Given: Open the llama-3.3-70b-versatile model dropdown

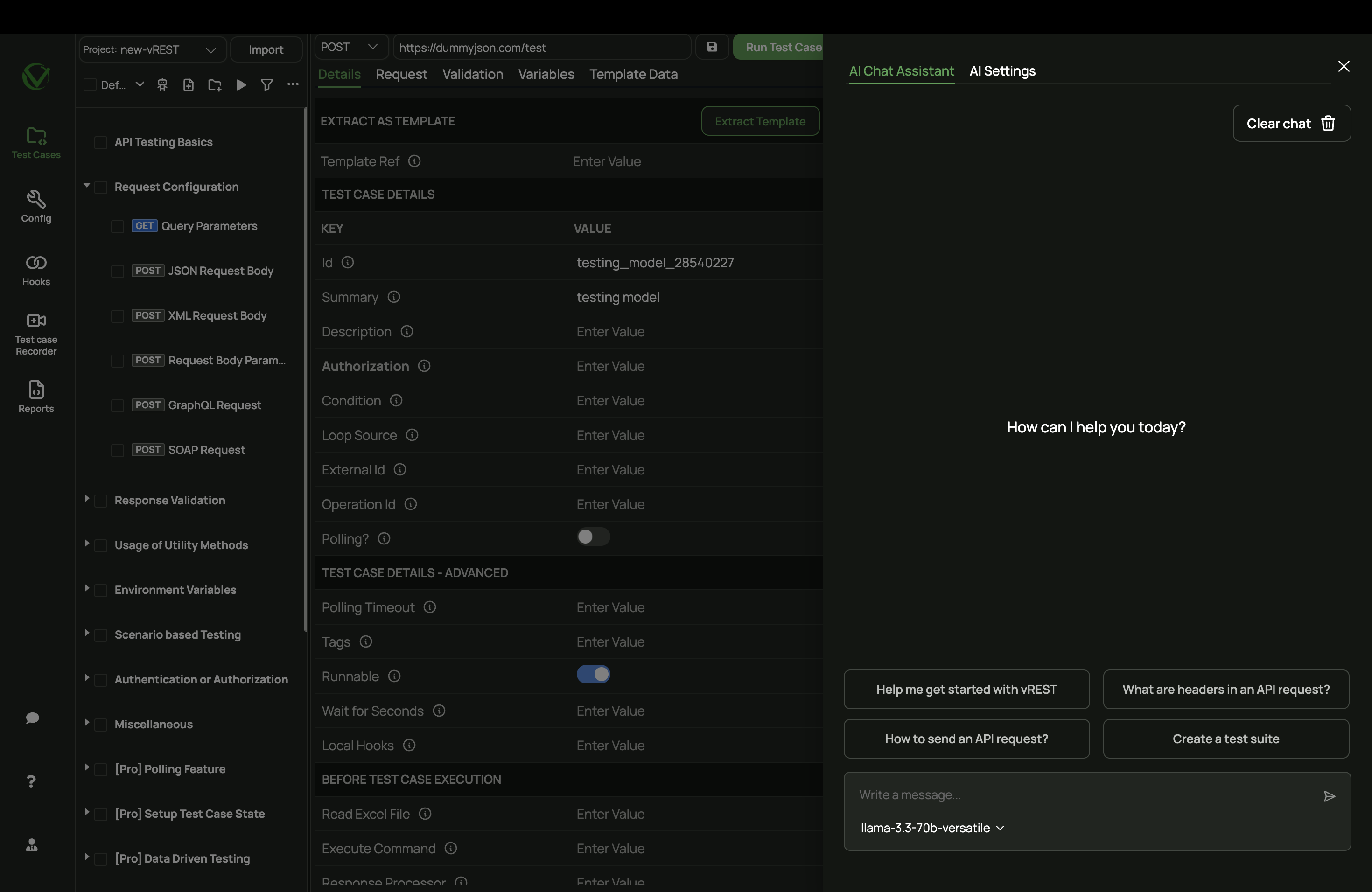Looking at the screenshot, I should [x=932, y=828].
